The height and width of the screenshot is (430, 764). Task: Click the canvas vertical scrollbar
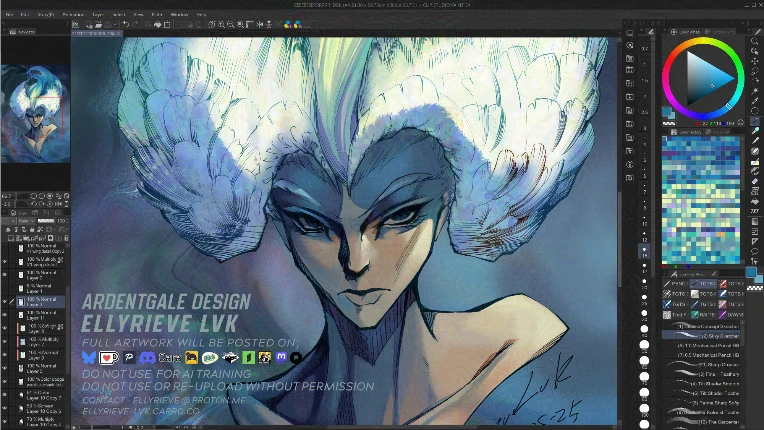click(x=619, y=239)
